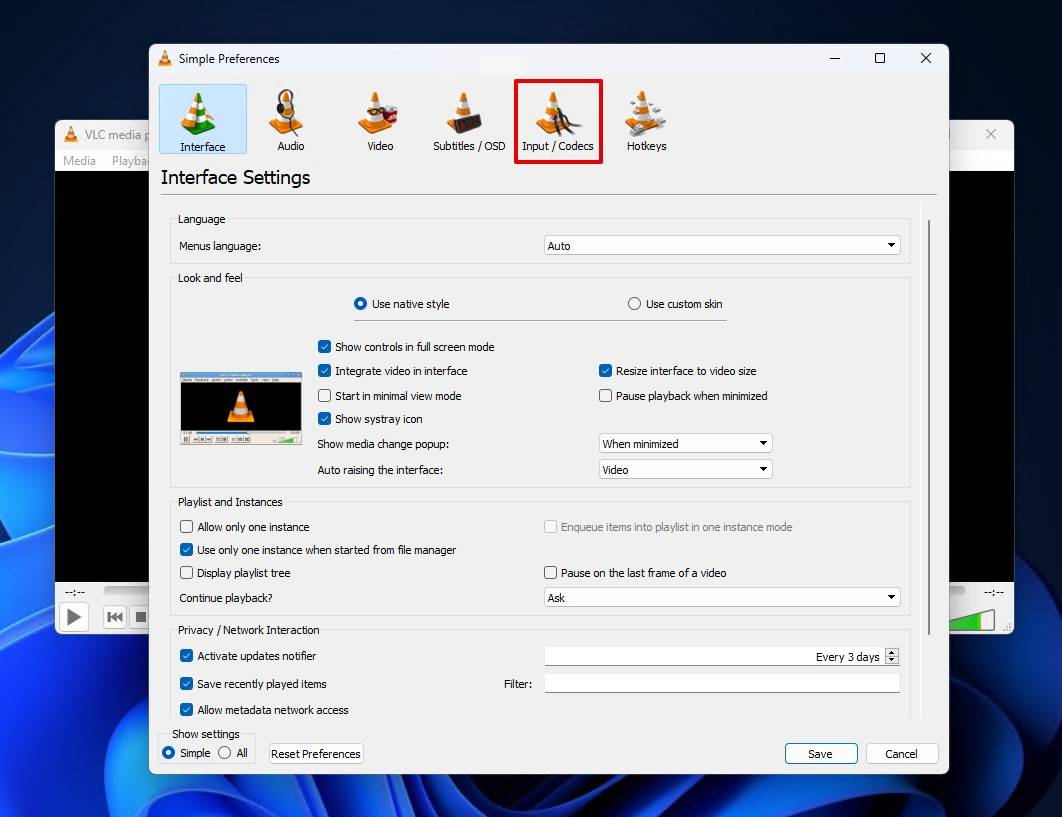Click the elapsed time label in VLC player
Viewport: 1062px width, 817px height.
[75, 592]
